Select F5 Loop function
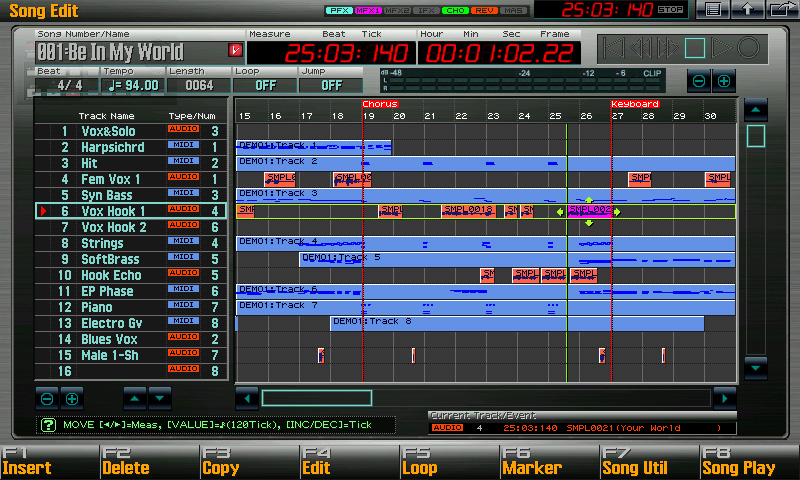This screenshot has width=800, height=480. pyautogui.click(x=449, y=462)
